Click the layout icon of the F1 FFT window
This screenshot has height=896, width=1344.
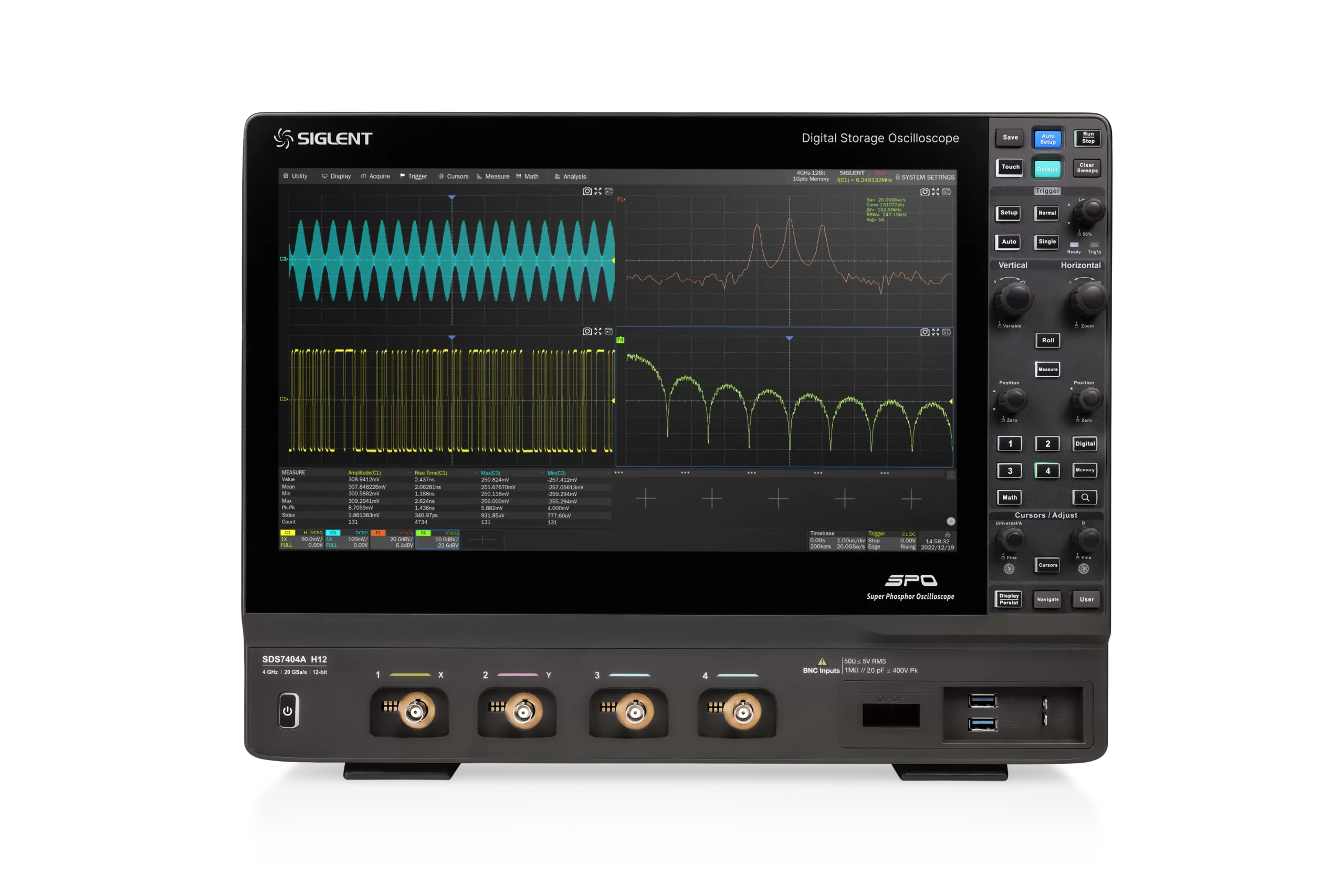(x=946, y=192)
